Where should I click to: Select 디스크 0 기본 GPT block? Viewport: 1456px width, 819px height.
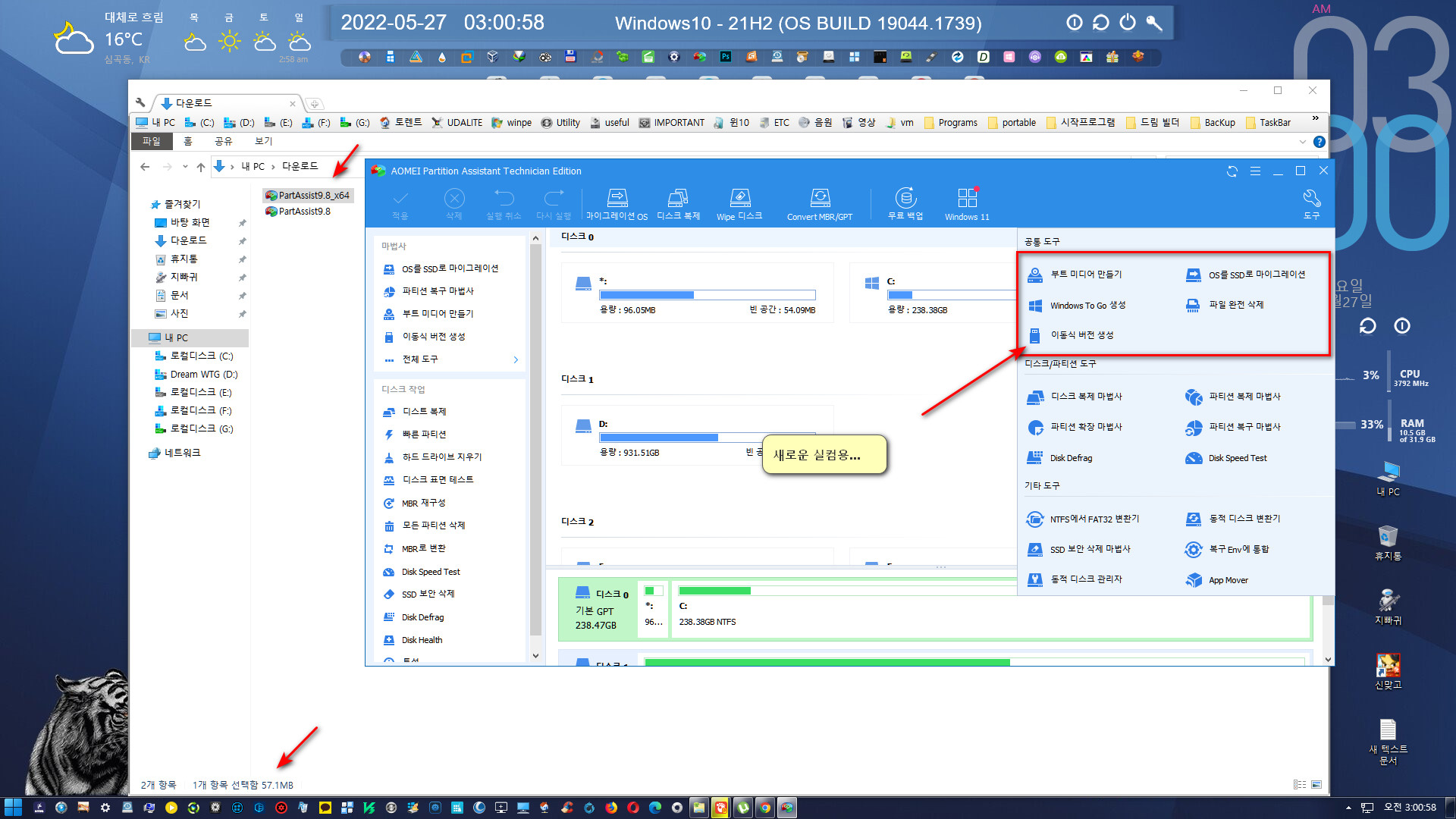[x=598, y=610]
